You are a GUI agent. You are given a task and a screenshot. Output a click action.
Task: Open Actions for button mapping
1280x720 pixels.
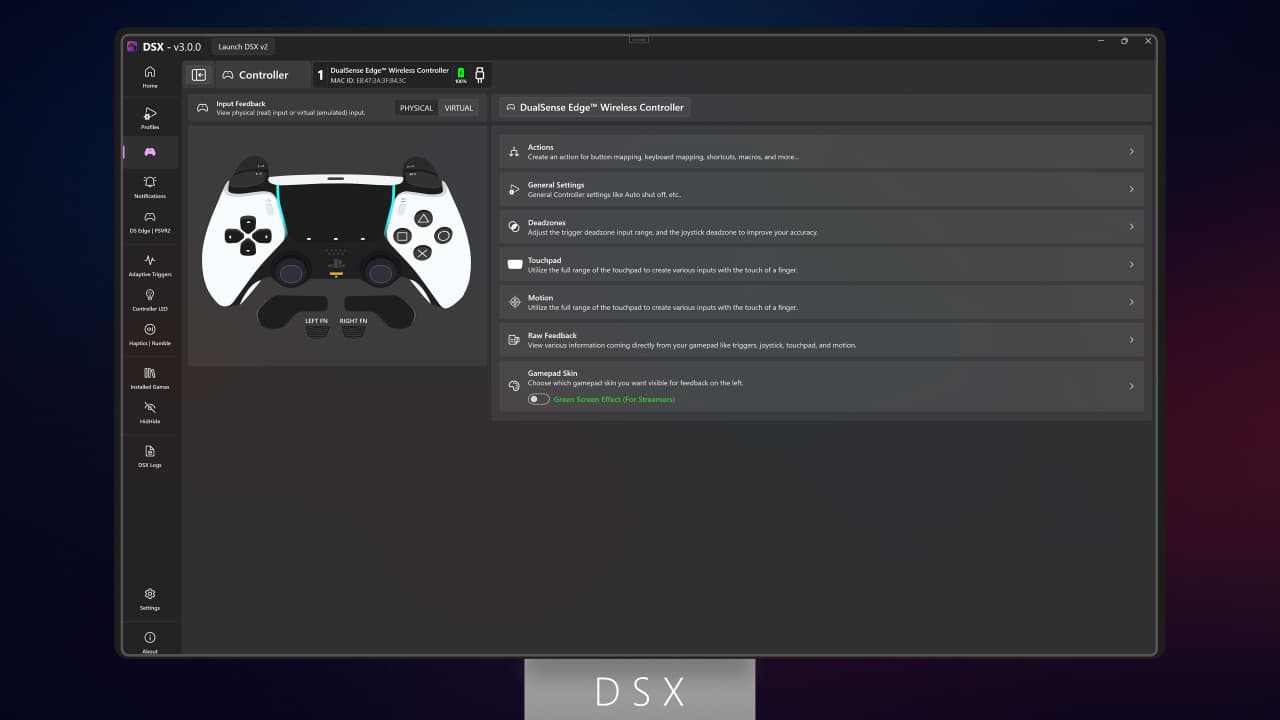coord(820,151)
